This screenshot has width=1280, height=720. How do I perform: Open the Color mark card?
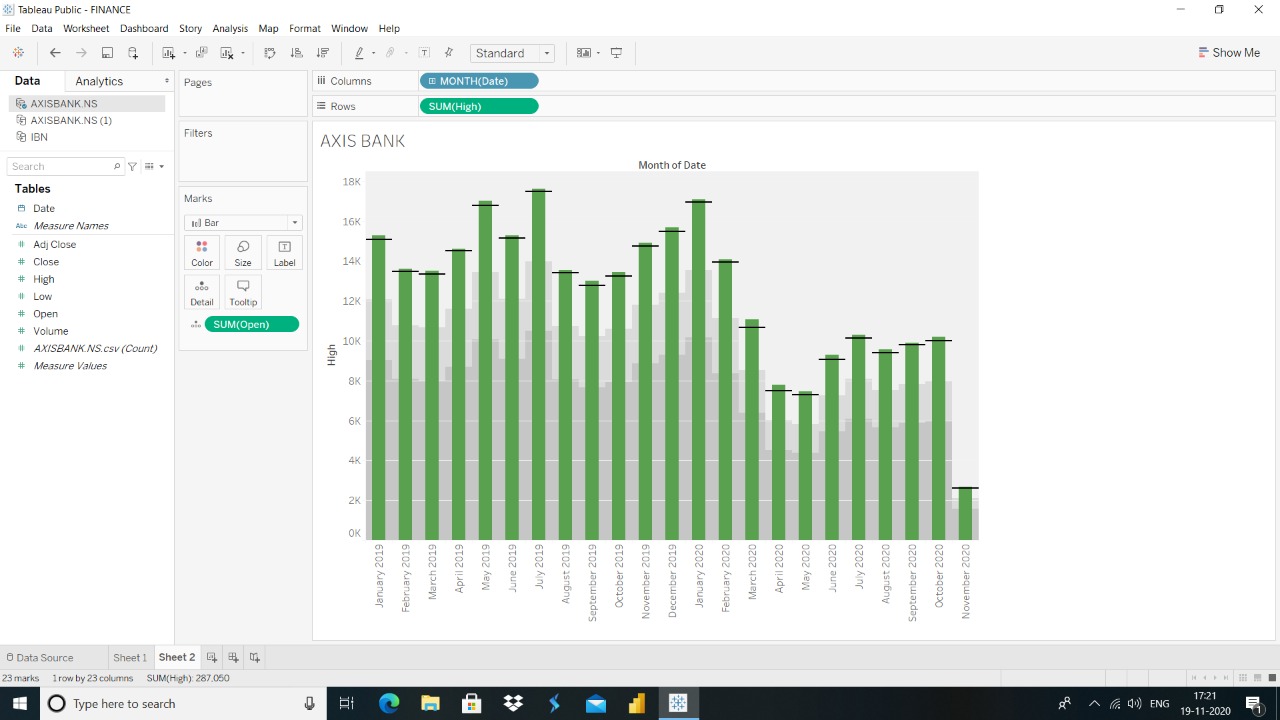pos(202,253)
